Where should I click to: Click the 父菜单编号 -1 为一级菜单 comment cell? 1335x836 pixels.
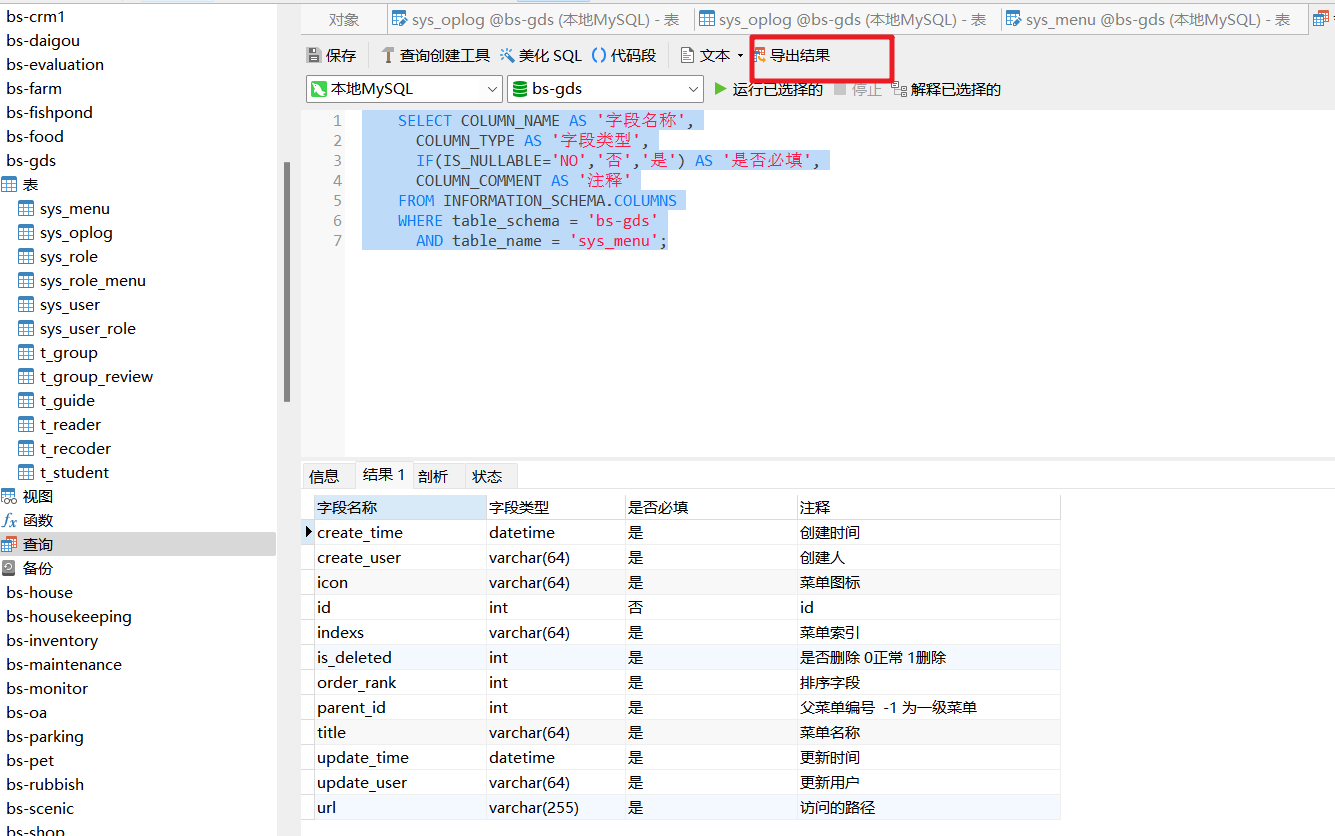point(929,707)
